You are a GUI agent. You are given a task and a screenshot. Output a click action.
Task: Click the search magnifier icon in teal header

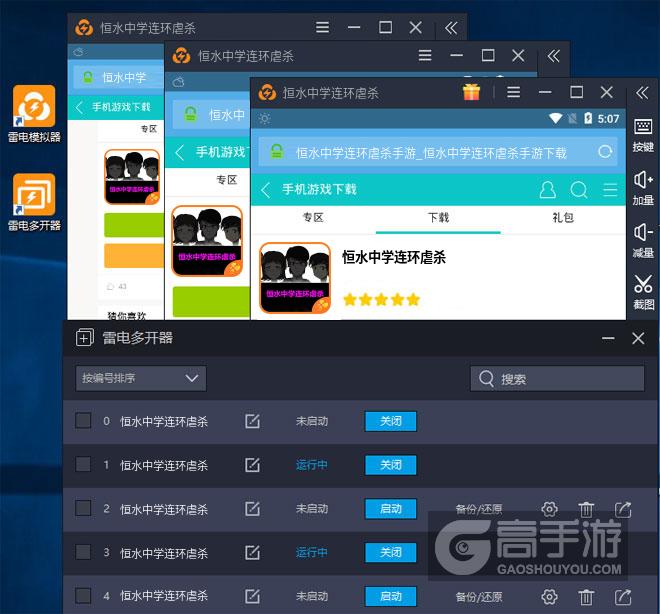click(x=579, y=190)
